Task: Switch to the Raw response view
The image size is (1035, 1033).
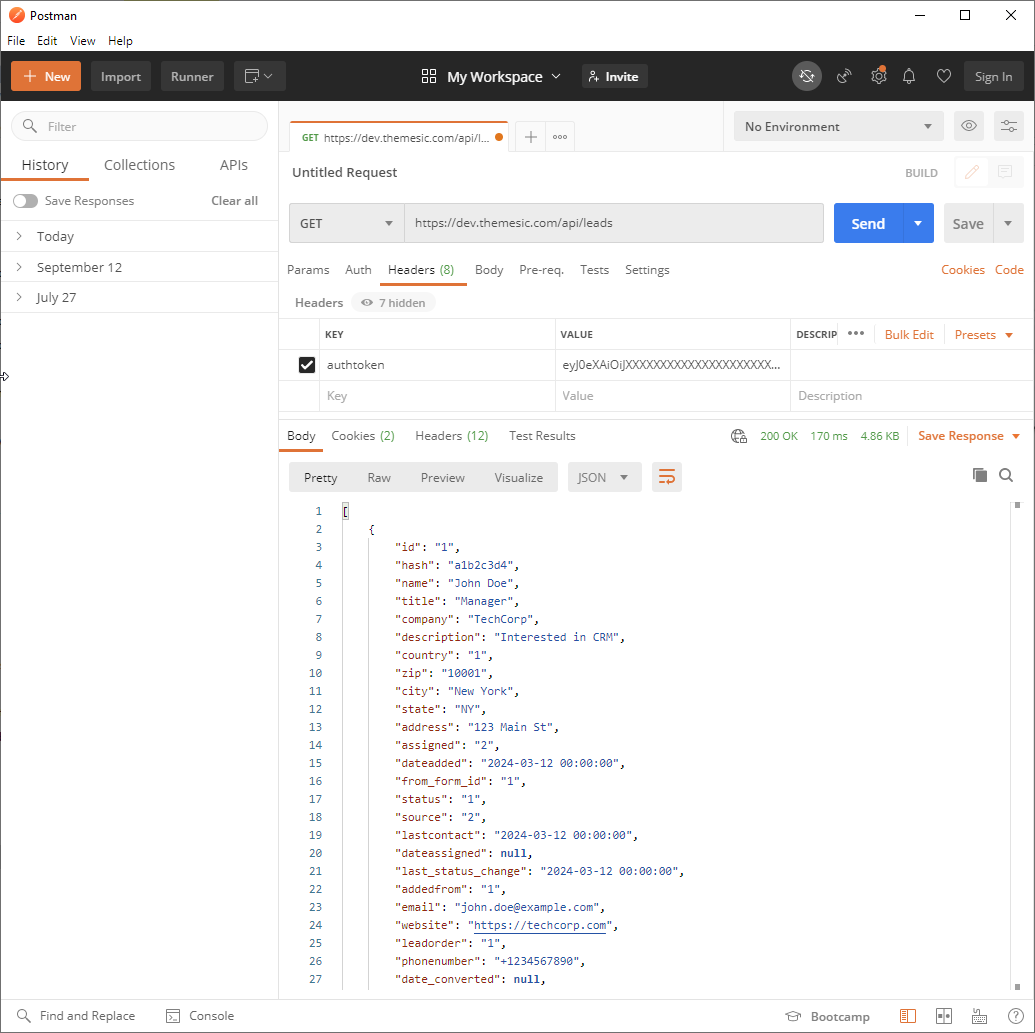Action: 379,478
